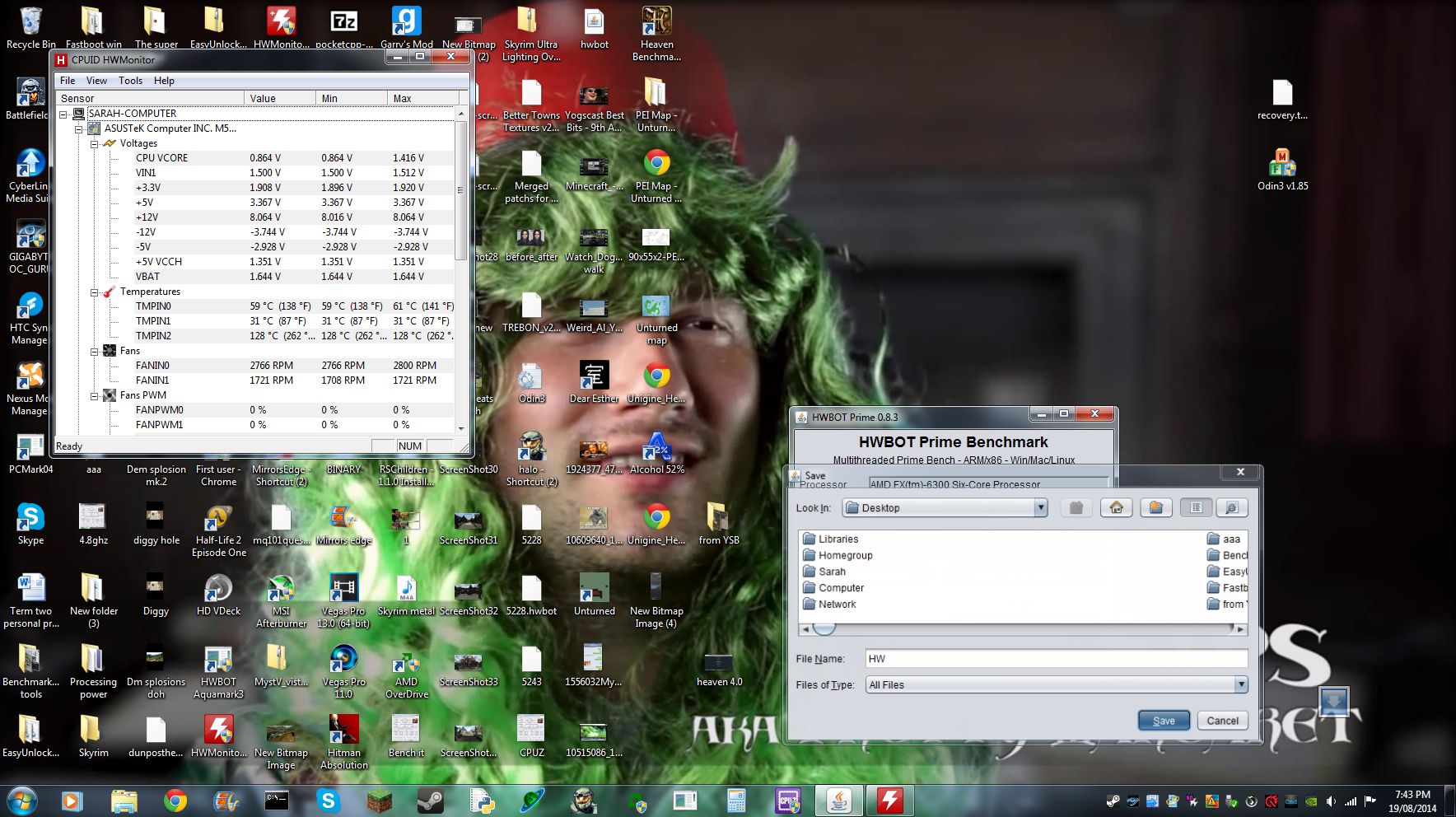Viewport: 1456px width, 817px height.
Task: Open the PCMark04 desktop shortcut
Action: pyautogui.click(x=30, y=452)
